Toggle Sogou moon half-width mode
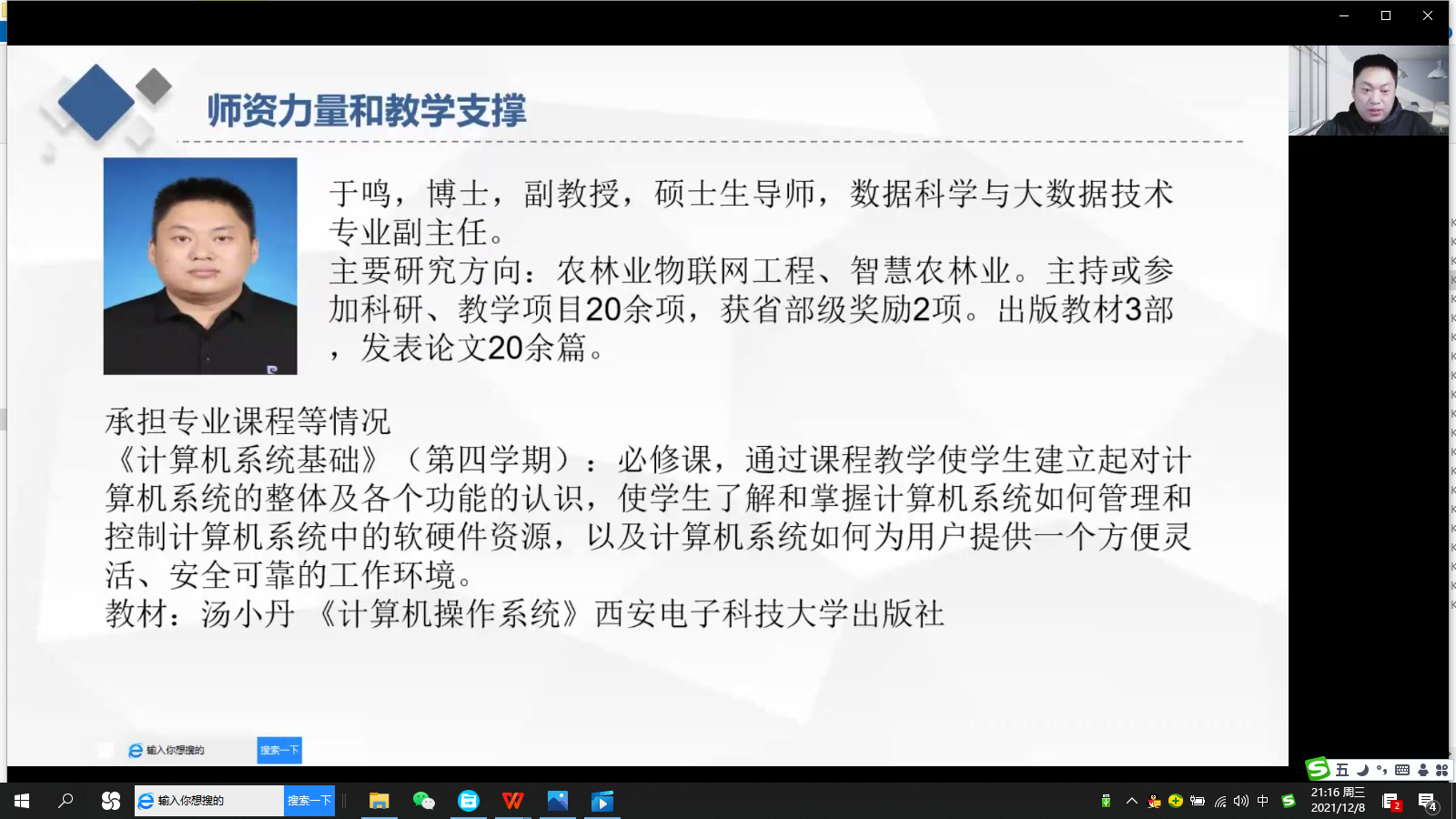The image size is (1456, 819). click(x=1362, y=770)
